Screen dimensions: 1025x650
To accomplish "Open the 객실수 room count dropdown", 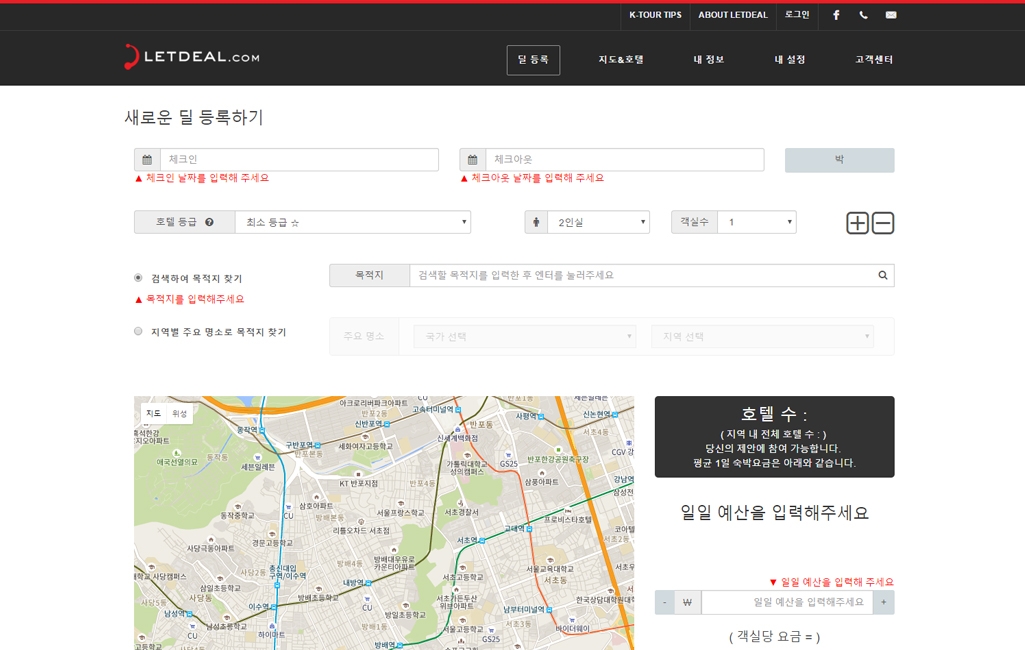I will coord(757,222).
